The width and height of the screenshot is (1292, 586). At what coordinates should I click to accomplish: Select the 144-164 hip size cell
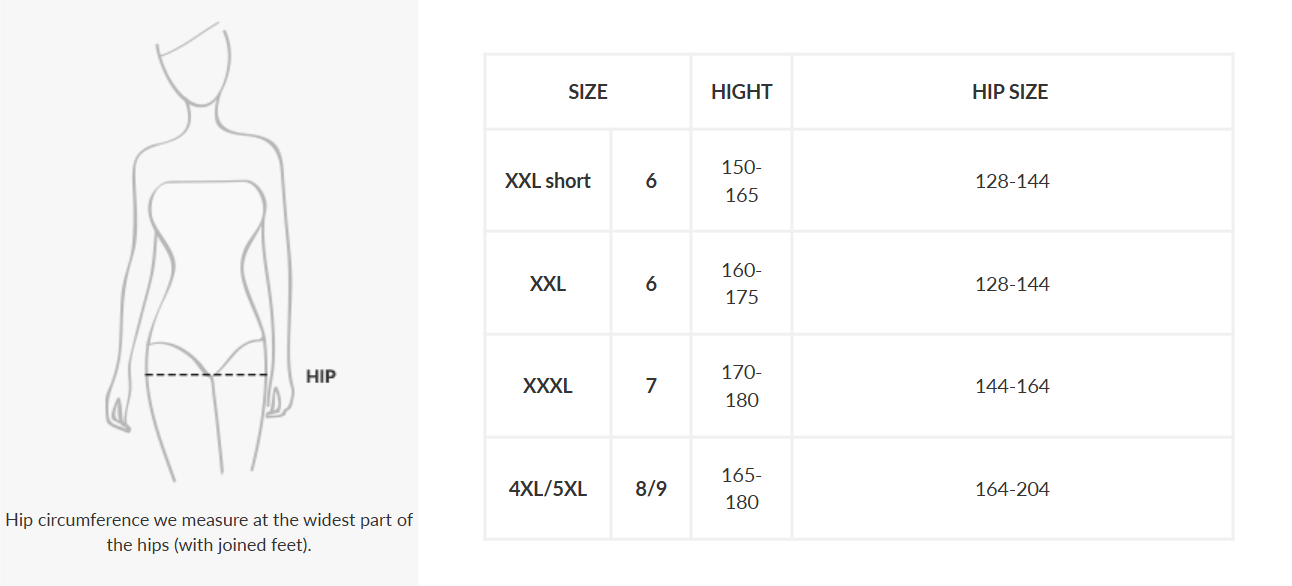click(1012, 386)
